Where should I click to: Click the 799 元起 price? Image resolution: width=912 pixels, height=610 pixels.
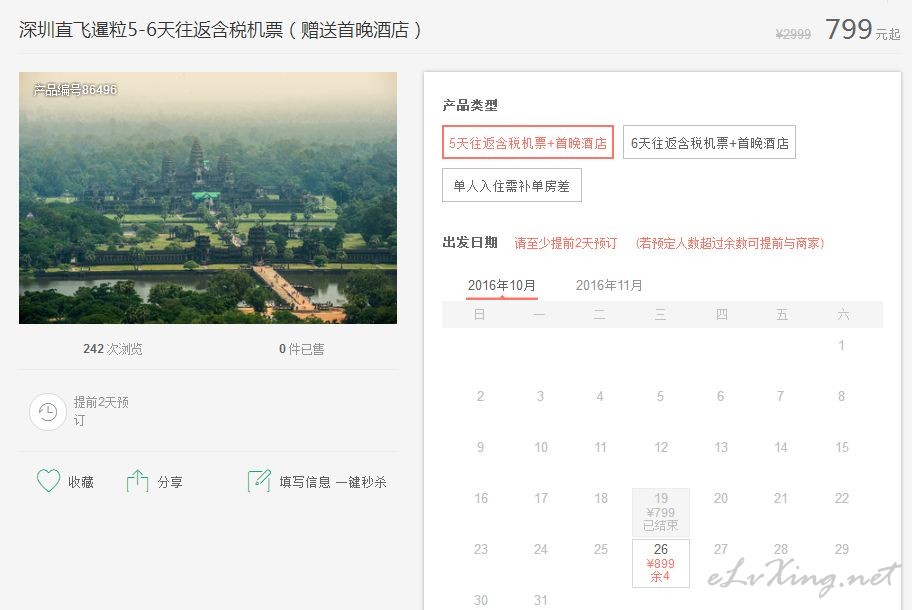pos(863,29)
